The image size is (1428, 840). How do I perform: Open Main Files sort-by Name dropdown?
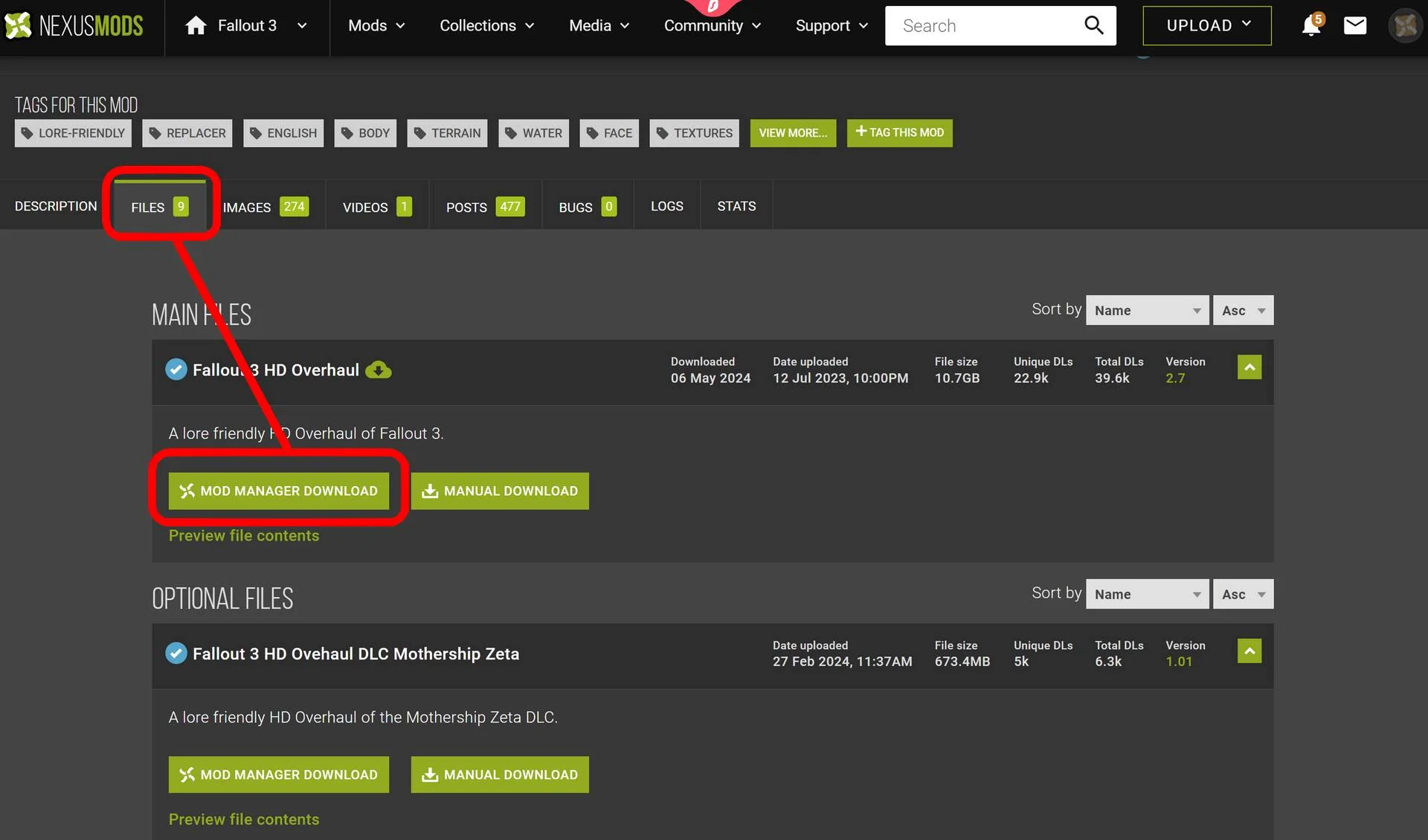click(1148, 310)
